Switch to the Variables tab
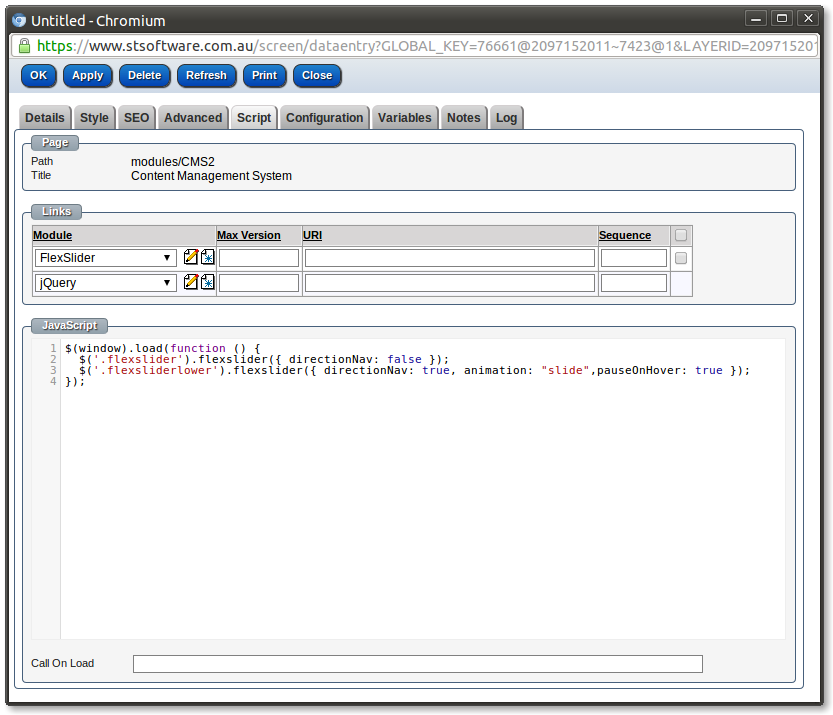The height and width of the screenshot is (715, 833). pos(404,117)
